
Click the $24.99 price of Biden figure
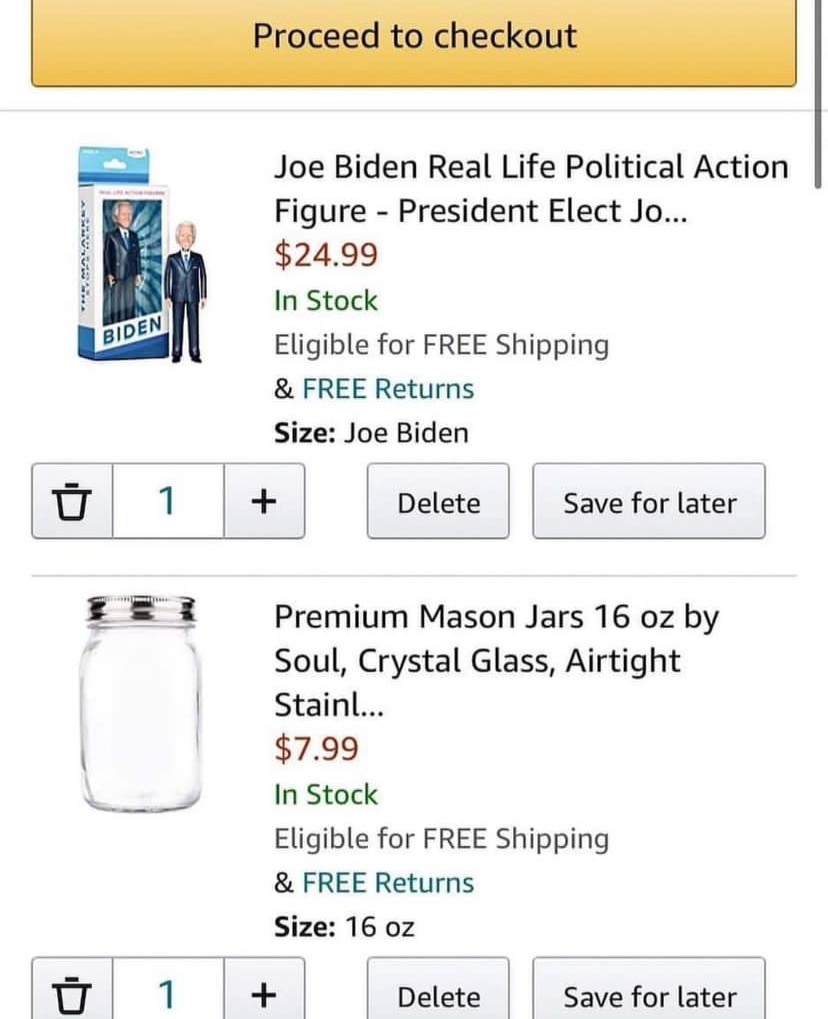point(326,254)
